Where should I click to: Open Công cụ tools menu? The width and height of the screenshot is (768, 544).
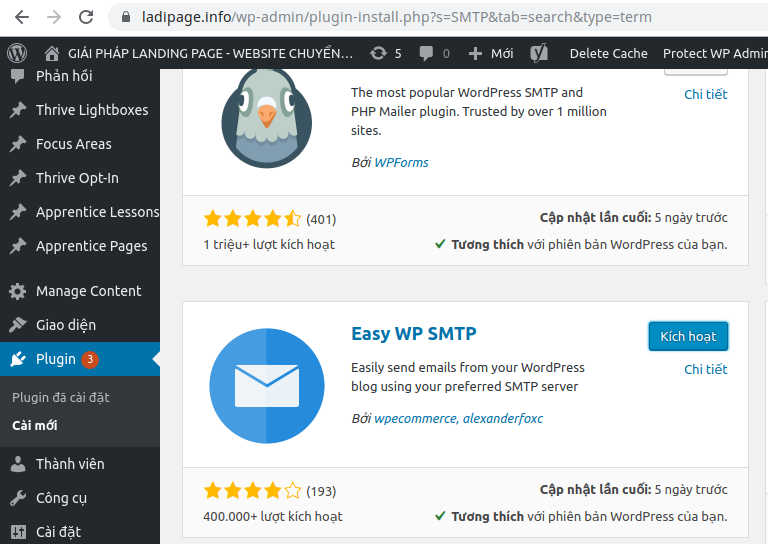click(x=61, y=498)
